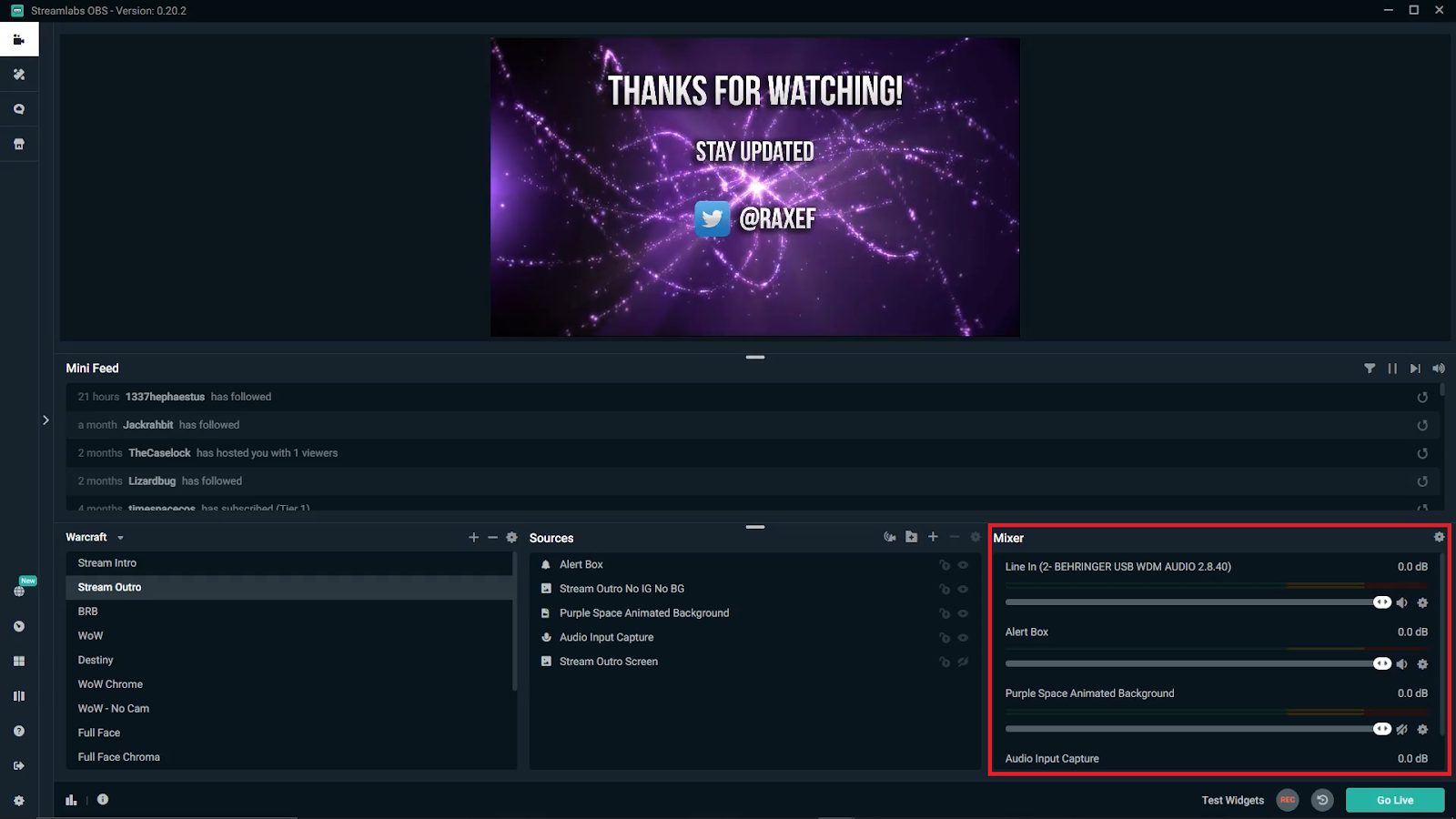Hide Purple Space Animated Background source
Viewport: 1456px width, 819px height.
[x=963, y=613]
